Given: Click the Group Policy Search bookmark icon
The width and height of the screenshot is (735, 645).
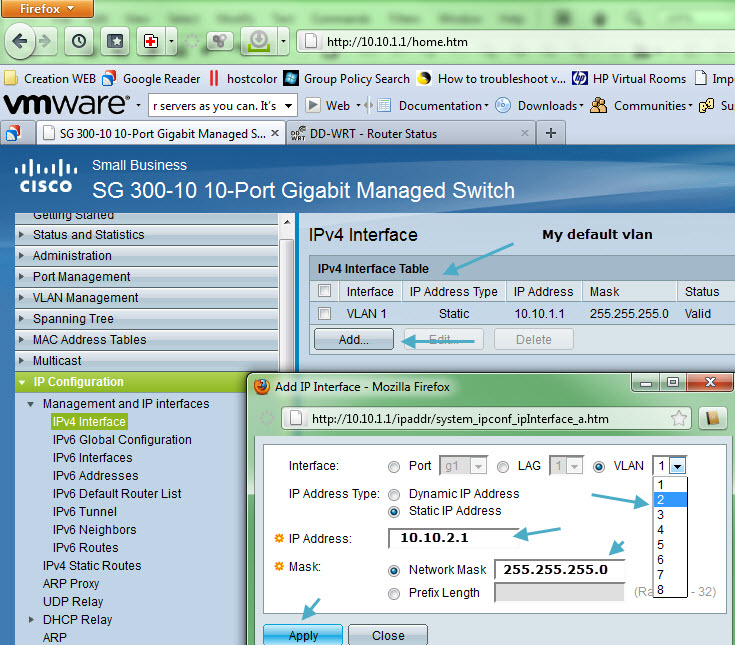Looking at the screenshot, I should pyautogui.click(x=291, y=78).
